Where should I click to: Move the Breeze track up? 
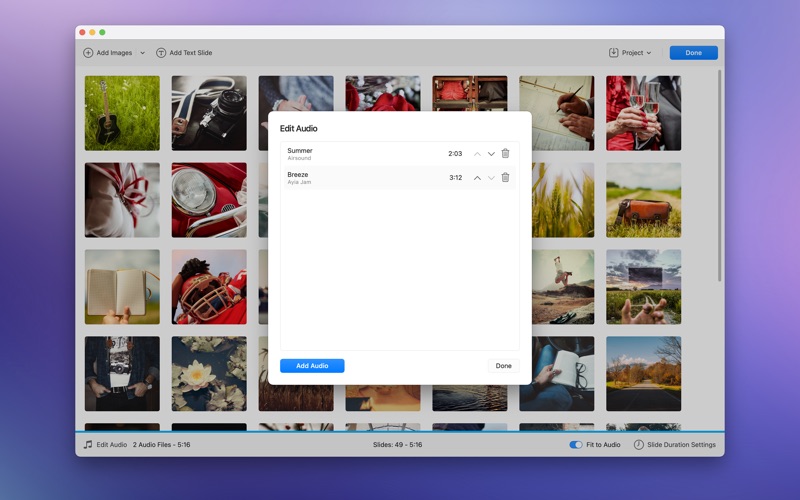[477, 178]
